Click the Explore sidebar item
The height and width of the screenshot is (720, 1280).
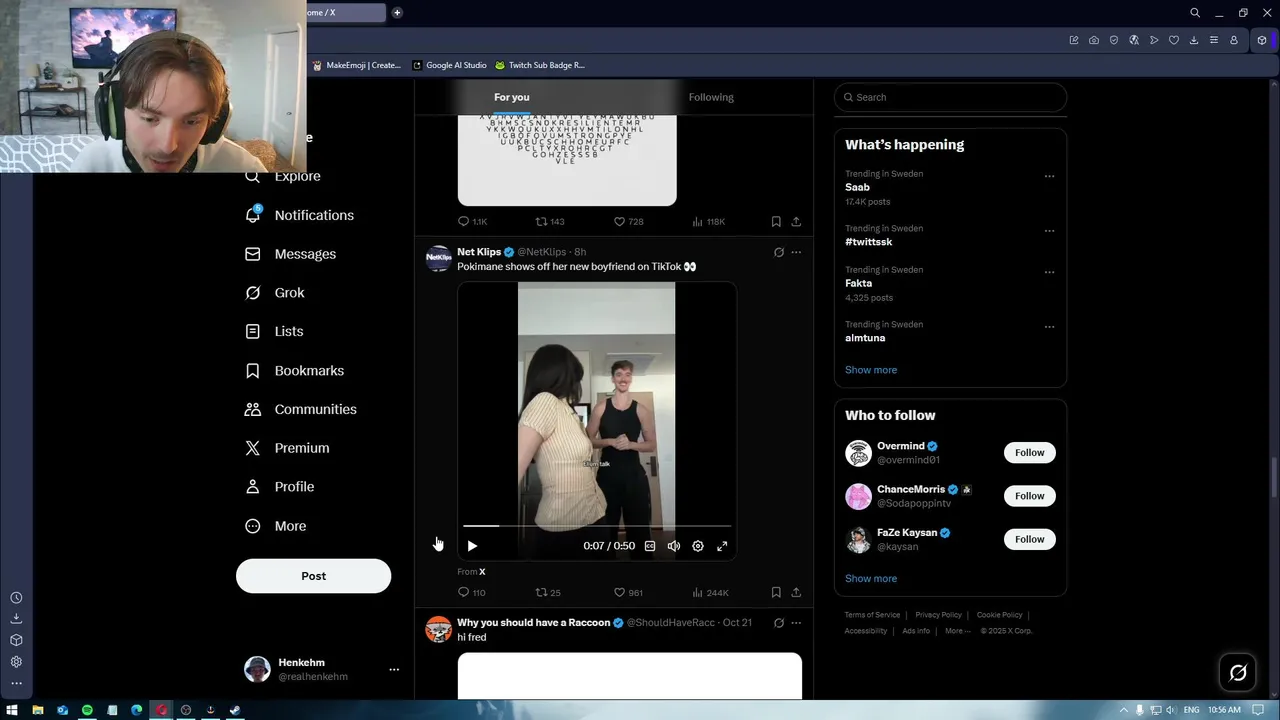[283, 176]
